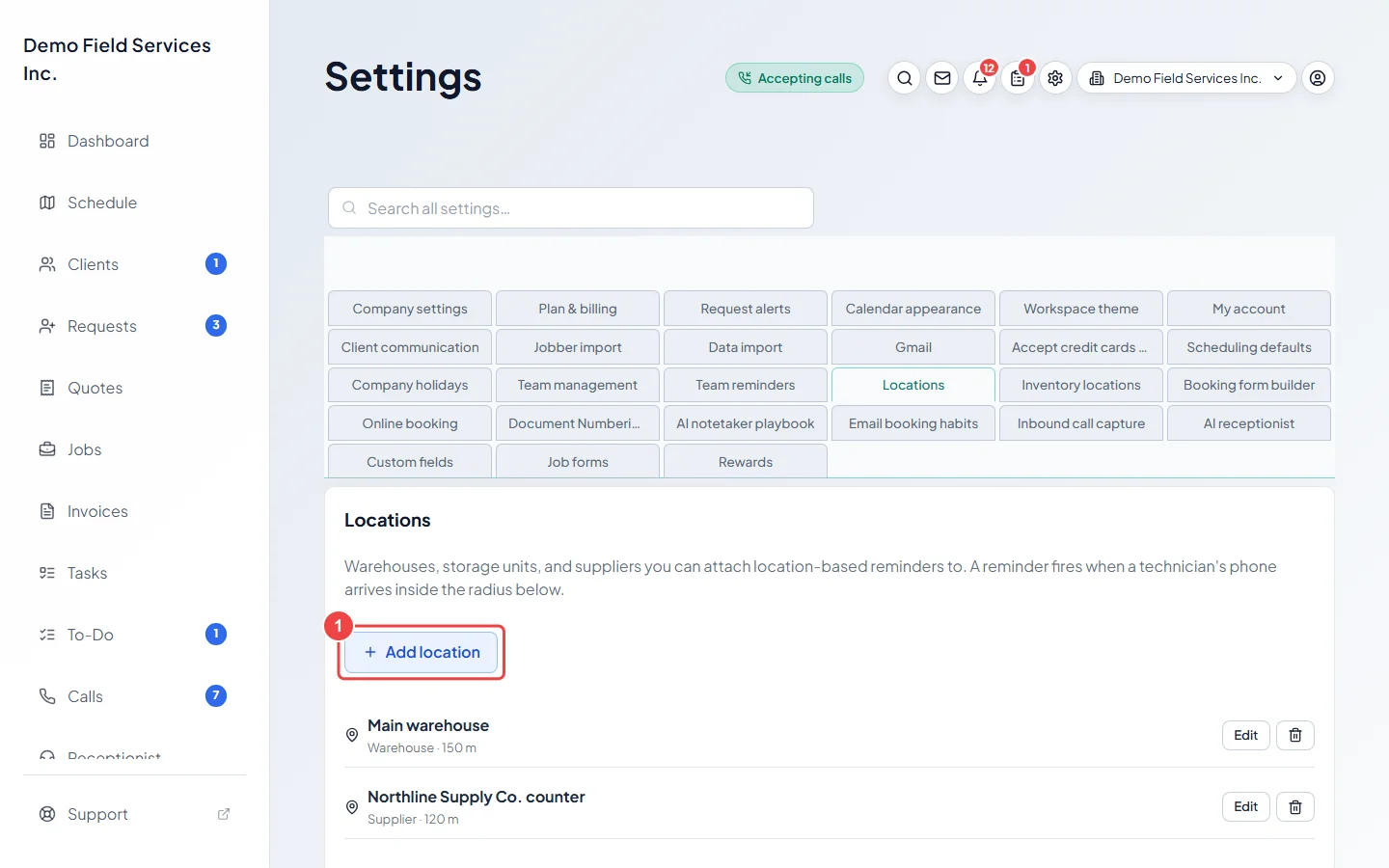The width and height of the screenshot is (1389, 868).
Task: Open the Inventory locations tab
Action: (1081, 385)
